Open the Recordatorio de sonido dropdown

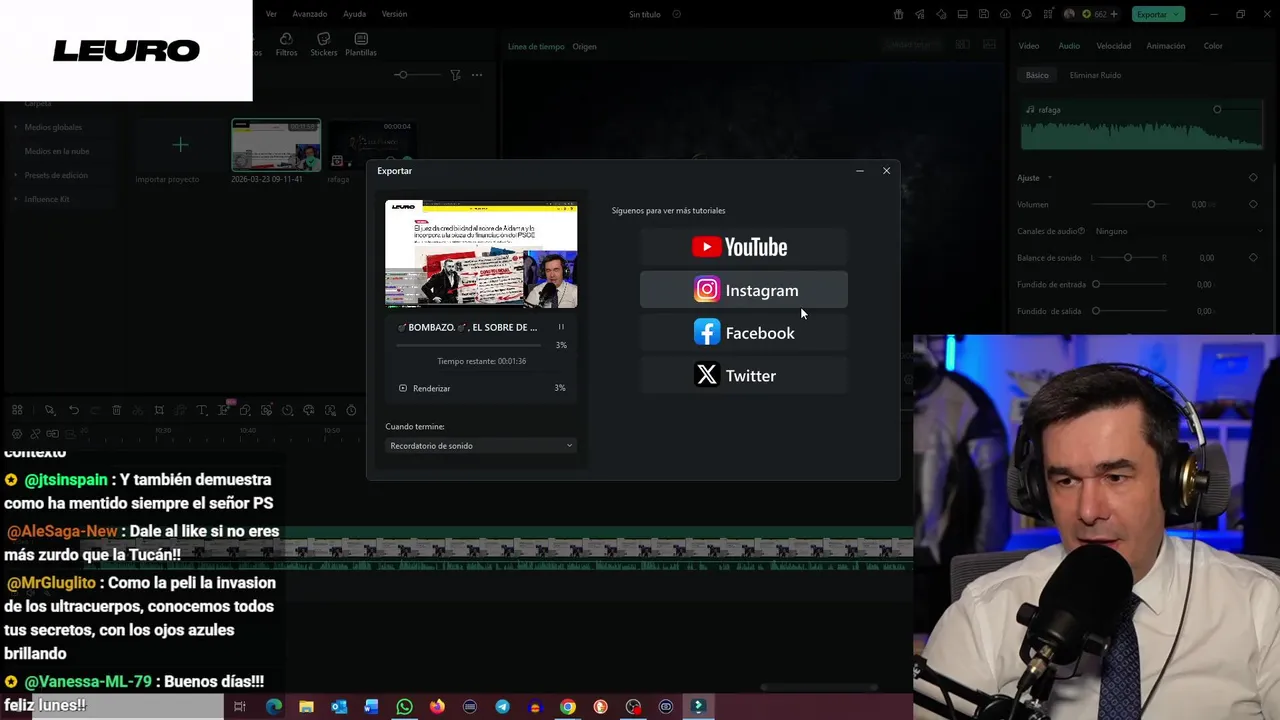coord(481,446)
